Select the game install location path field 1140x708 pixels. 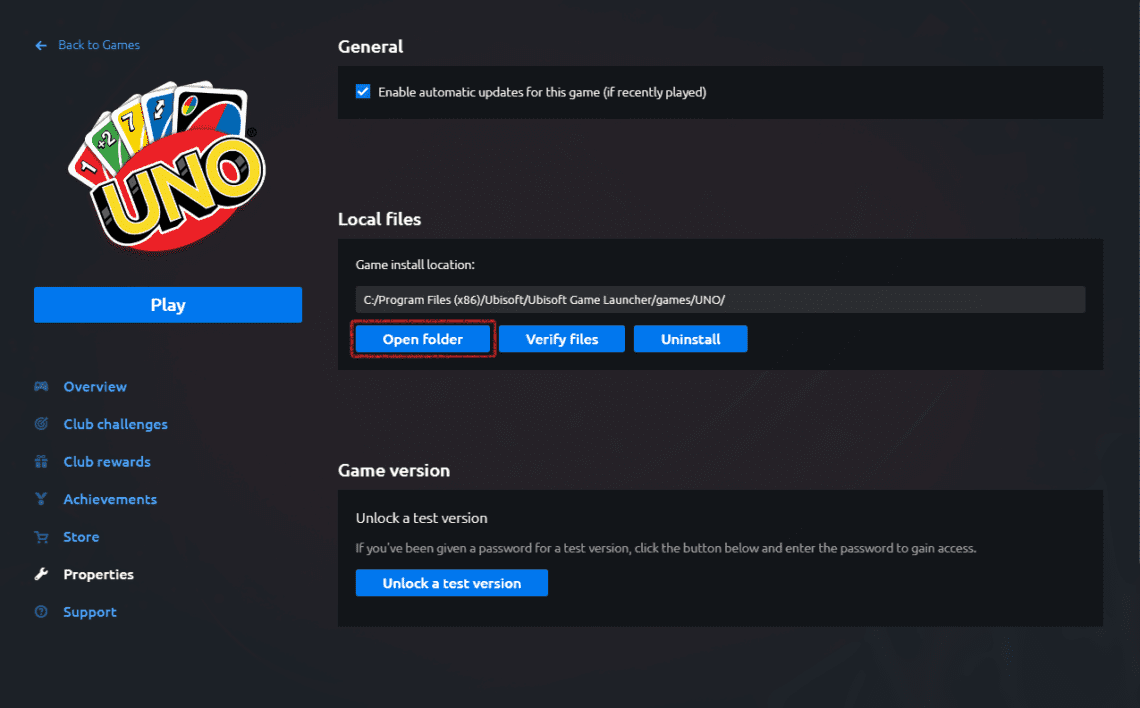(x=720, y=298)
